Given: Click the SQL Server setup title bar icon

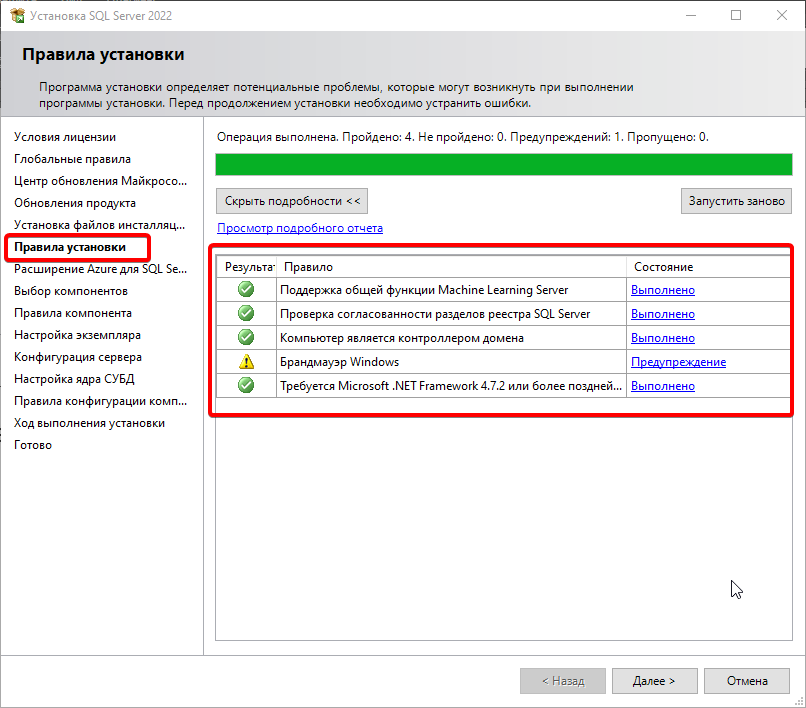Looking at the screenshot, I should point(17,15).
